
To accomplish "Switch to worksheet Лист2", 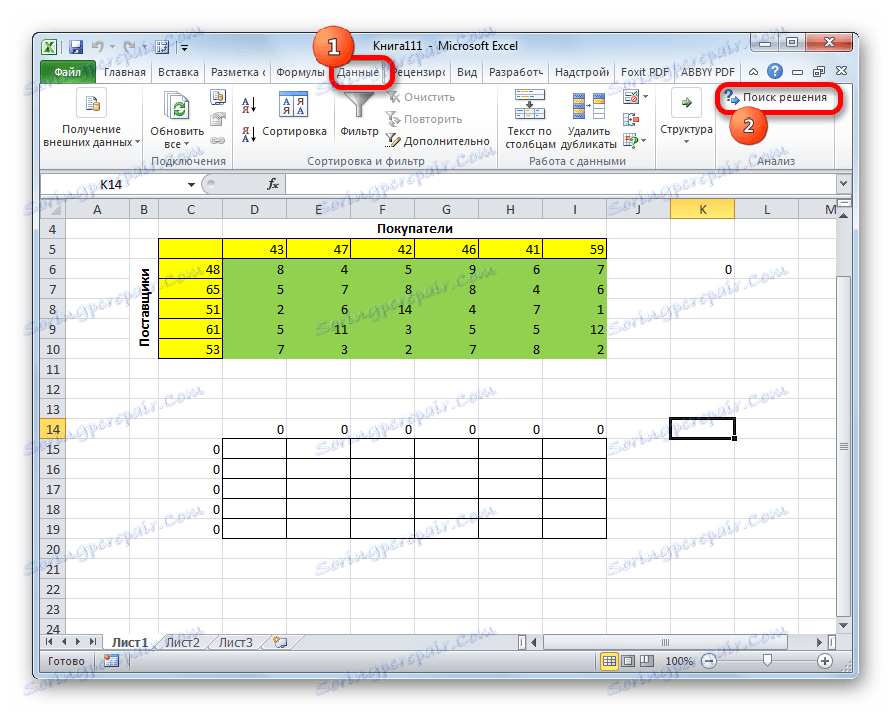I will click(x=183, y=643).
